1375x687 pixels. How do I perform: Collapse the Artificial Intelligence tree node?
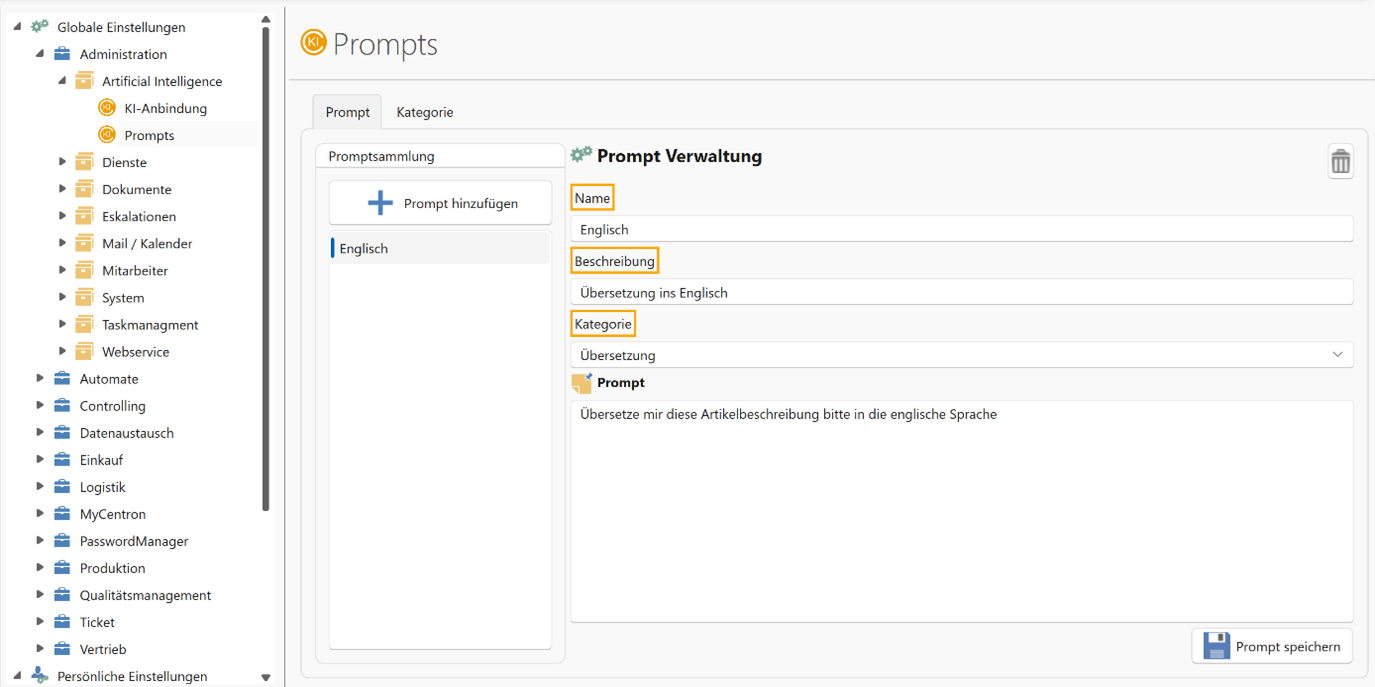[62, 81]
